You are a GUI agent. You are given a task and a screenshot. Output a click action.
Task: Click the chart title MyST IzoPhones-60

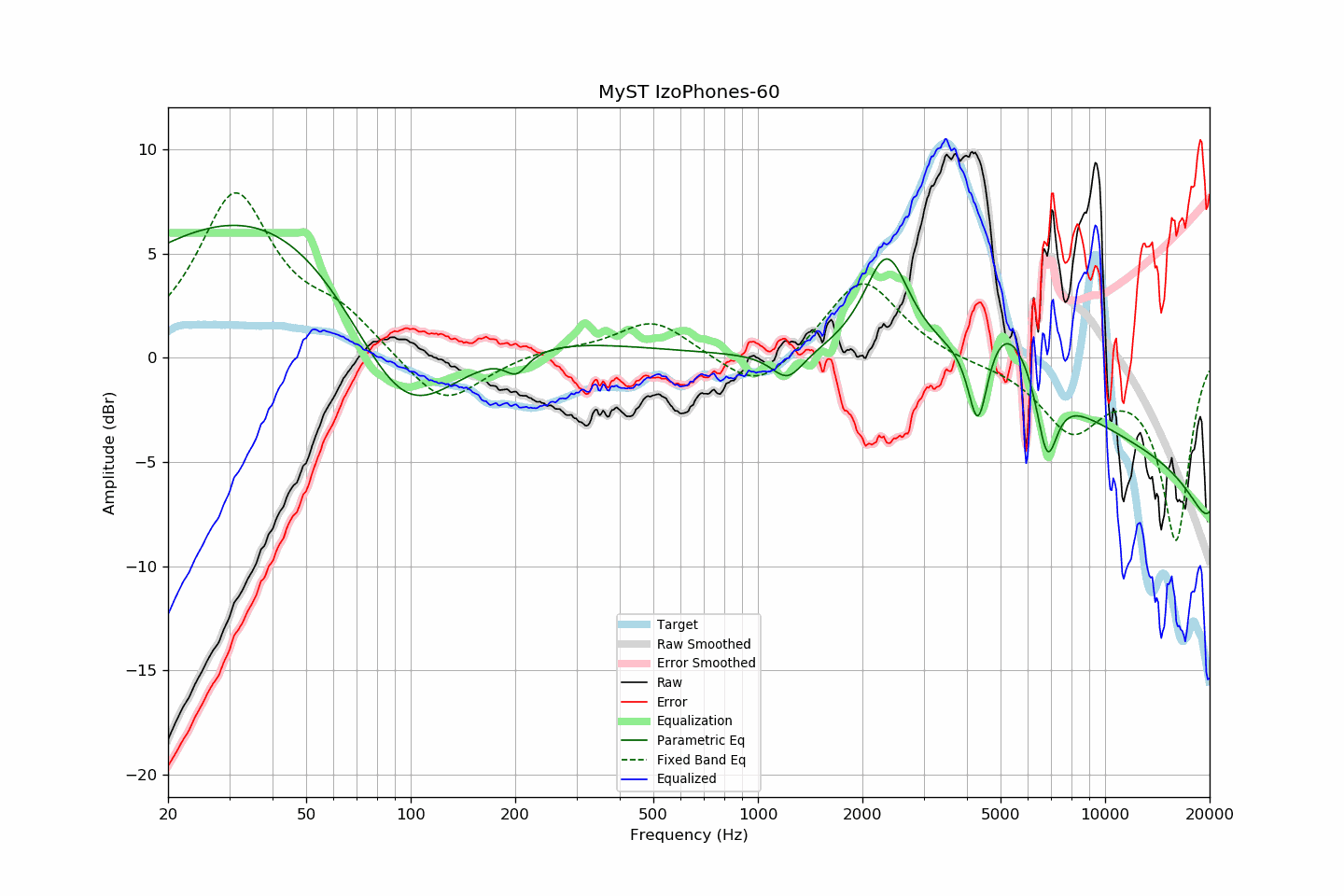[x=689, y=92]
